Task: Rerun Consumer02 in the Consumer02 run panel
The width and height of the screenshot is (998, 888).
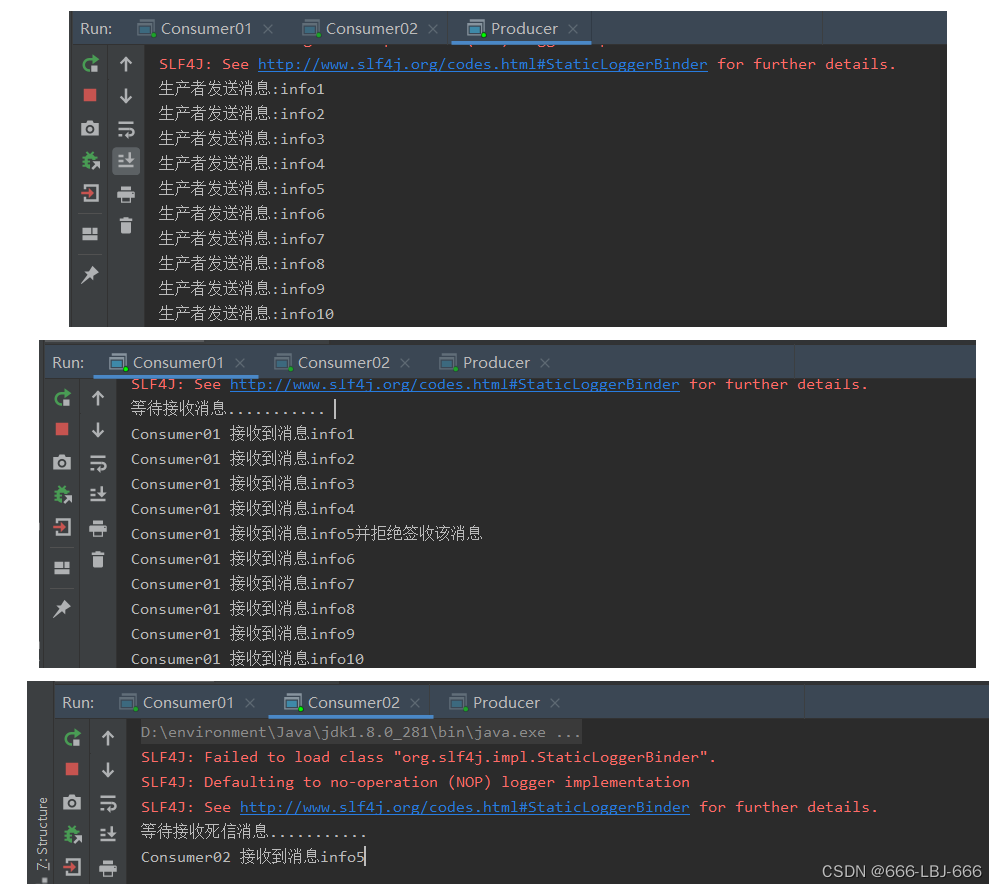Action: point(73,738)
